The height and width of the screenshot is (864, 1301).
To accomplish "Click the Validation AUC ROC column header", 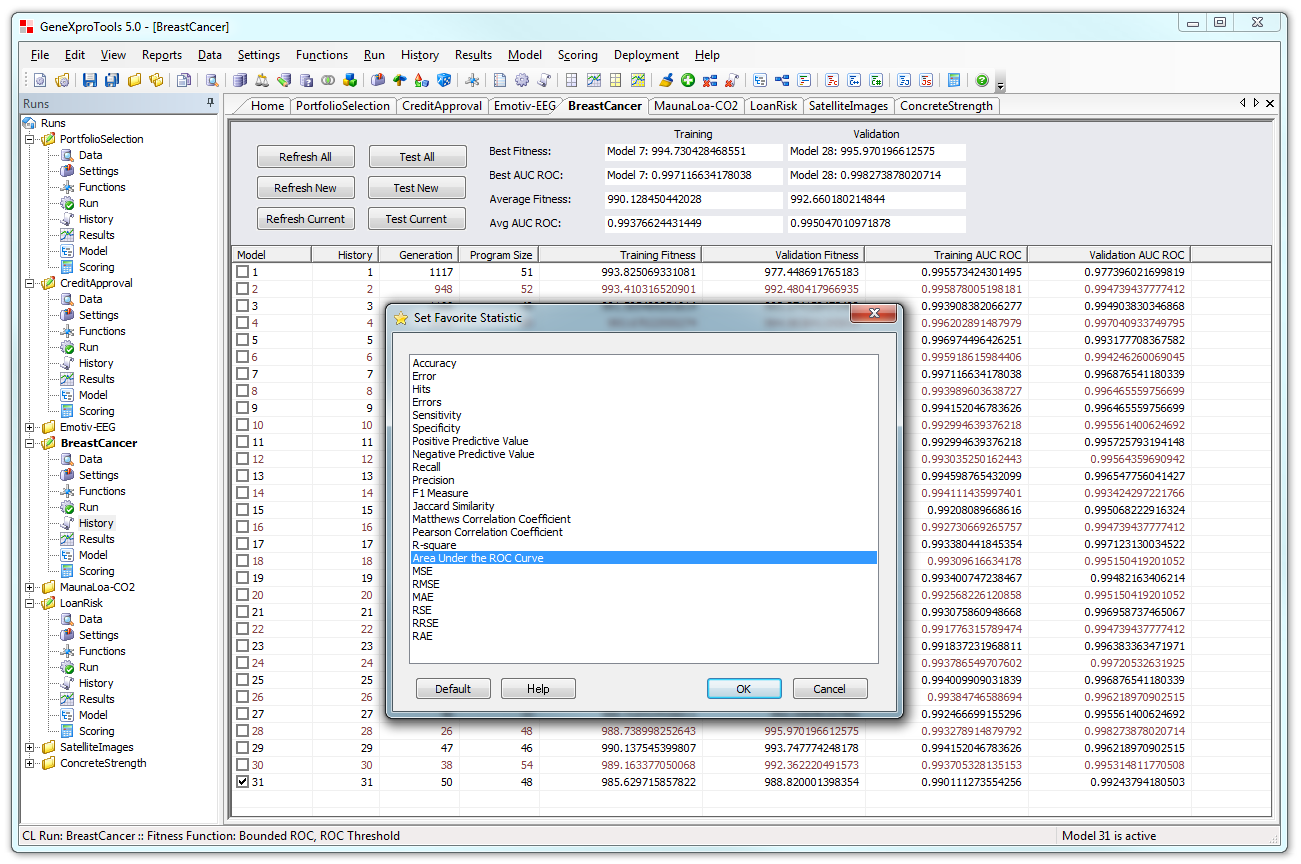I will tap(1109, 255).
